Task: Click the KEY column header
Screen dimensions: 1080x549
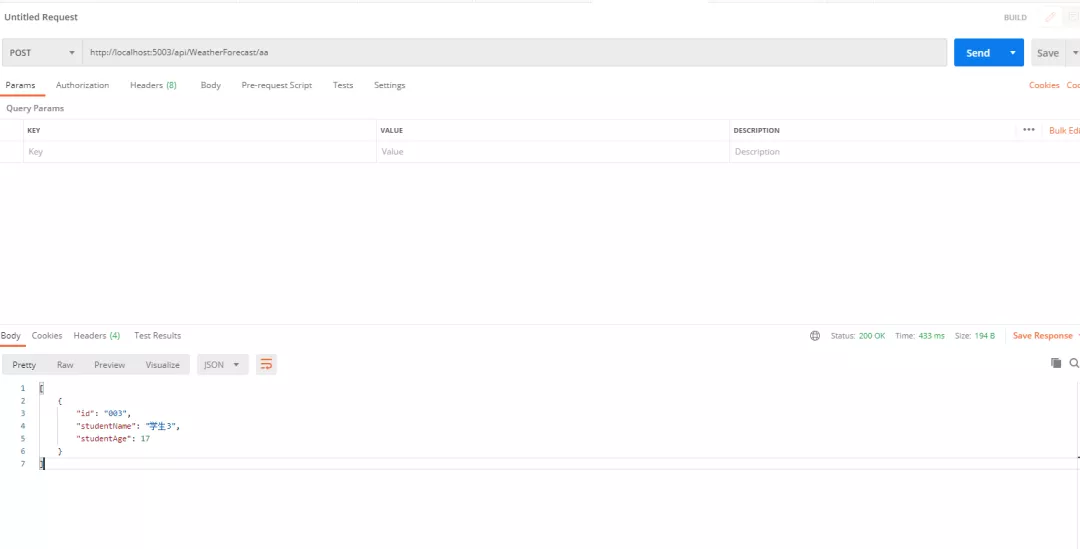Action: 33,130
